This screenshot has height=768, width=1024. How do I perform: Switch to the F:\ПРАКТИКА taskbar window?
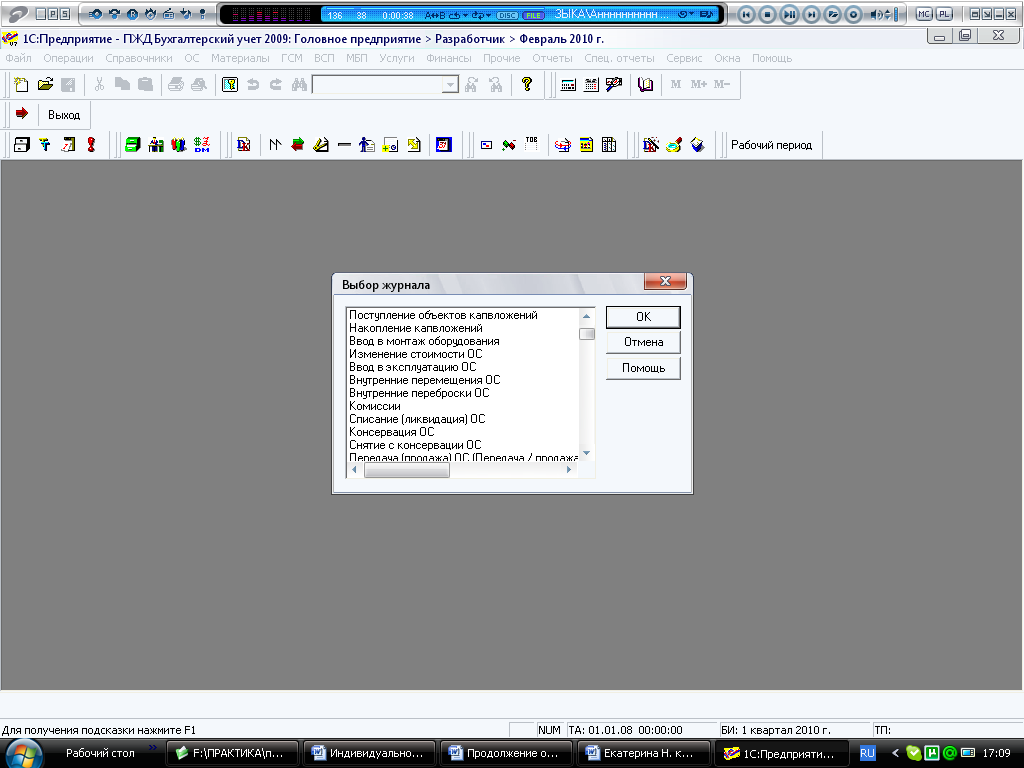(232, 753)
